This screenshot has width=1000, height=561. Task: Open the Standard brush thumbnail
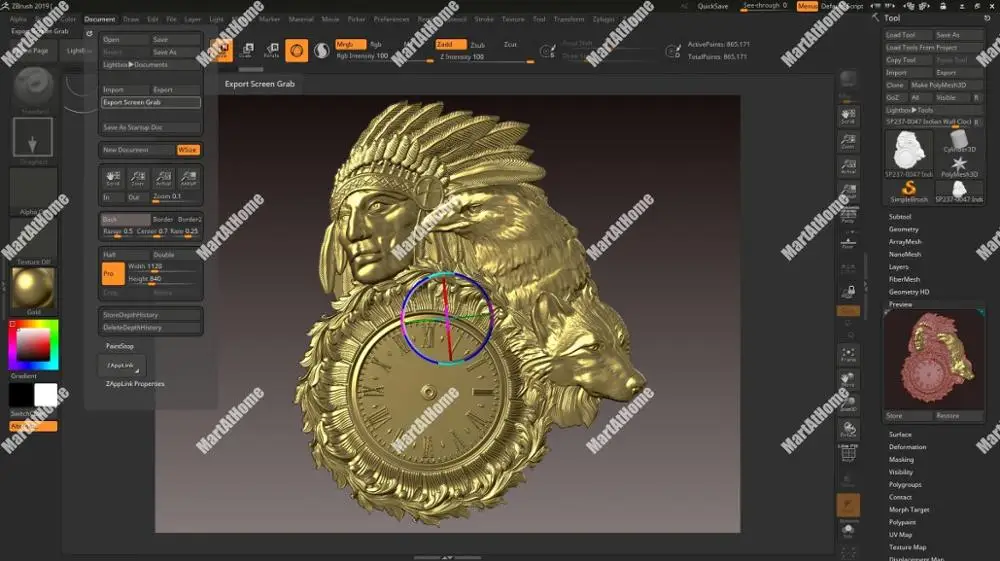coord(33,86)
